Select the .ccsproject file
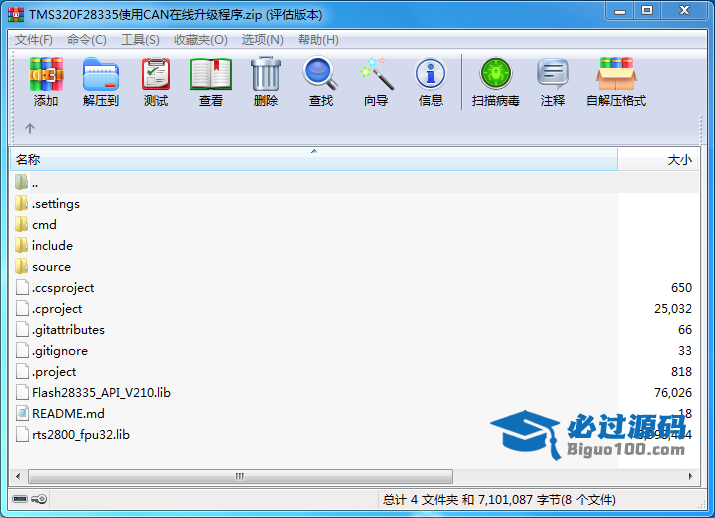The width and height of the screenshot is (715, 518). click(63, 288)
